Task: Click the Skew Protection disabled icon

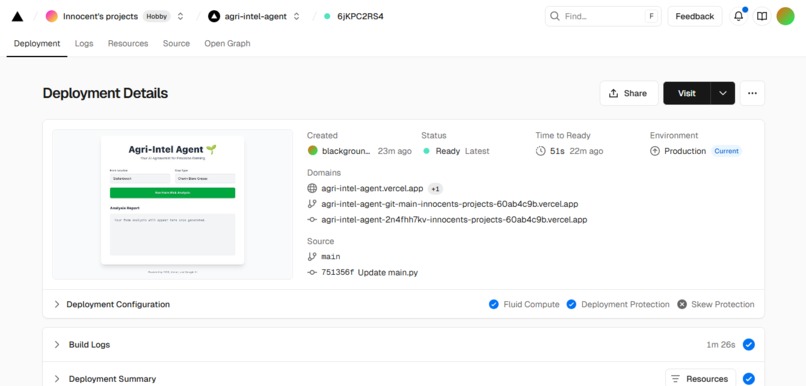Action: tap(682, 304)
